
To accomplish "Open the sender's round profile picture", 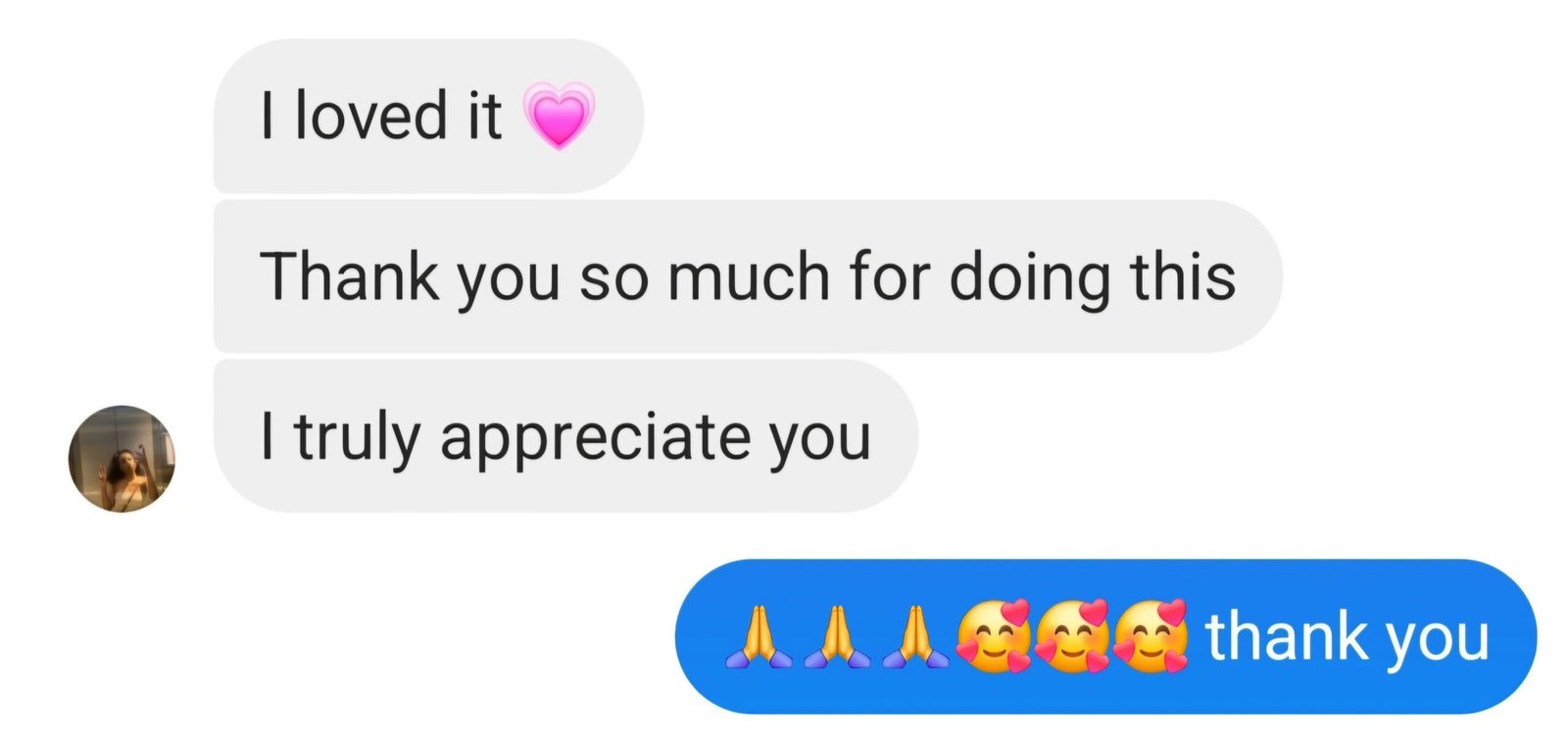I will point(122,458).
